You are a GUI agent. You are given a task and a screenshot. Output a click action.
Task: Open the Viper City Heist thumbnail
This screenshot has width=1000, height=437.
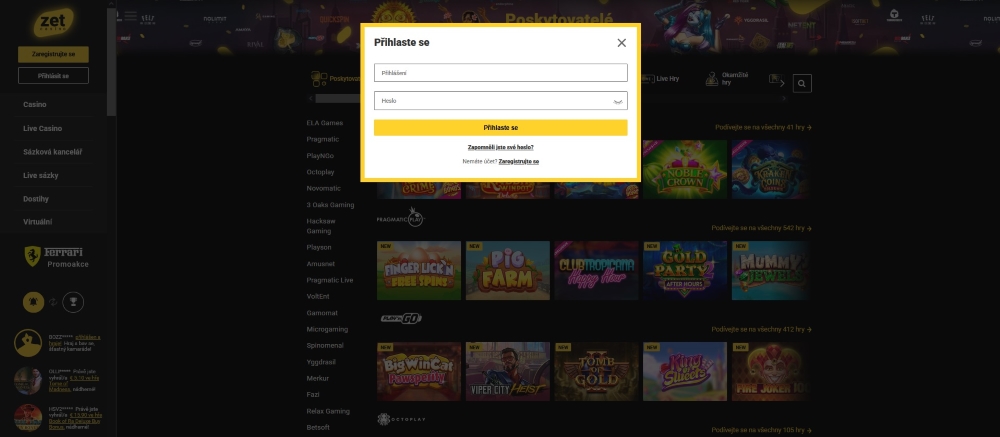pos(508,371)
